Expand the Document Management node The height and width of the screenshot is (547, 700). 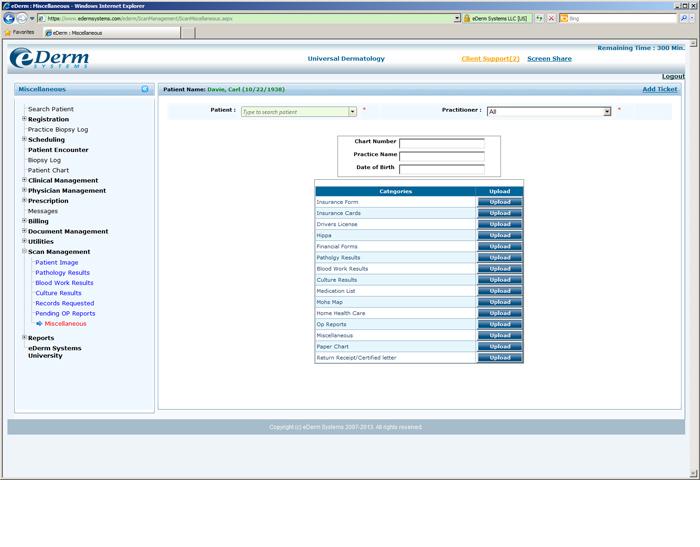(25, 231)
